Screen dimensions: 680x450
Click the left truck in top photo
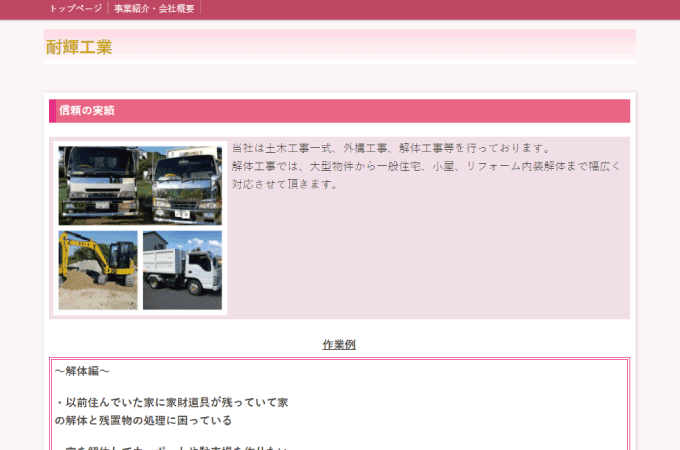coord(98,187)
